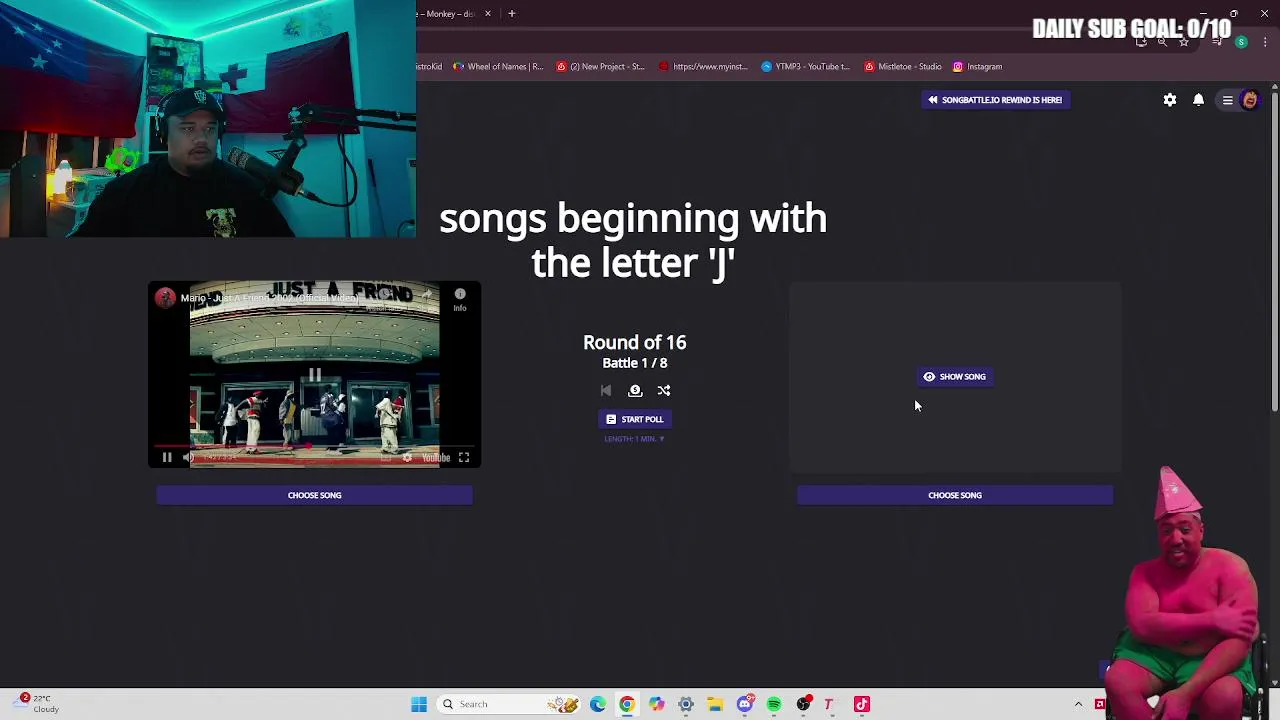This screenshot has height=720, width=1280.
Task: Open the New Project bookmark
Action: (600, 67)
